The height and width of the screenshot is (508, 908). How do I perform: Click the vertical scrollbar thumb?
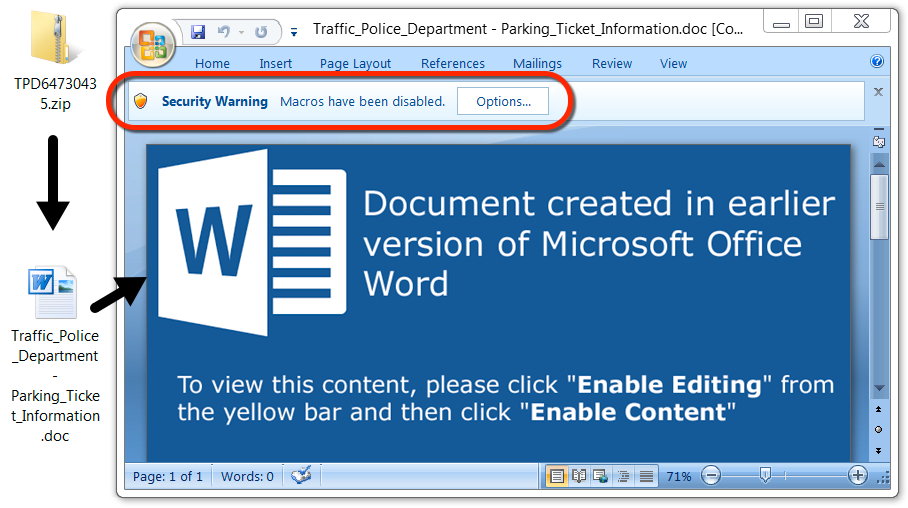click(x=879, y=207)
